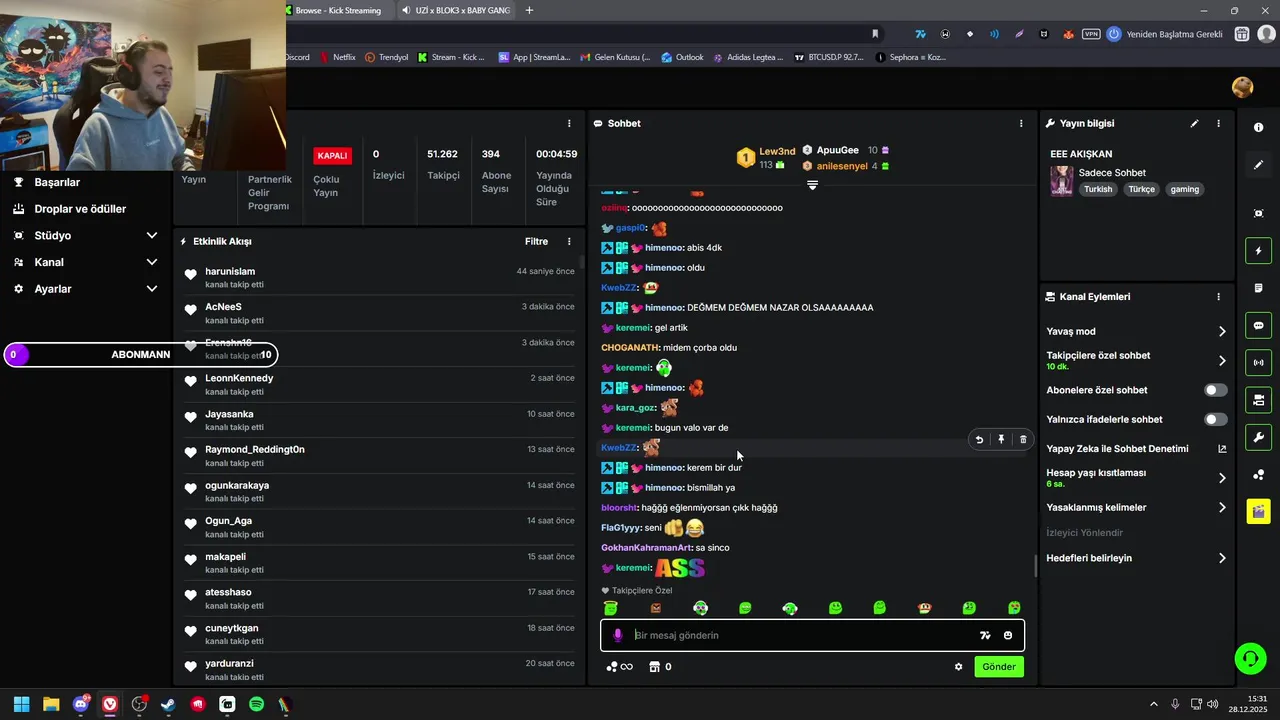
Task: Expand the Ayarlar sidebar section
Action: 152,289
